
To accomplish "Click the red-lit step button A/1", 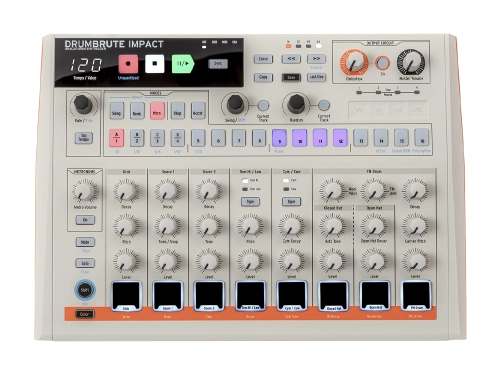I will [117, 138].
